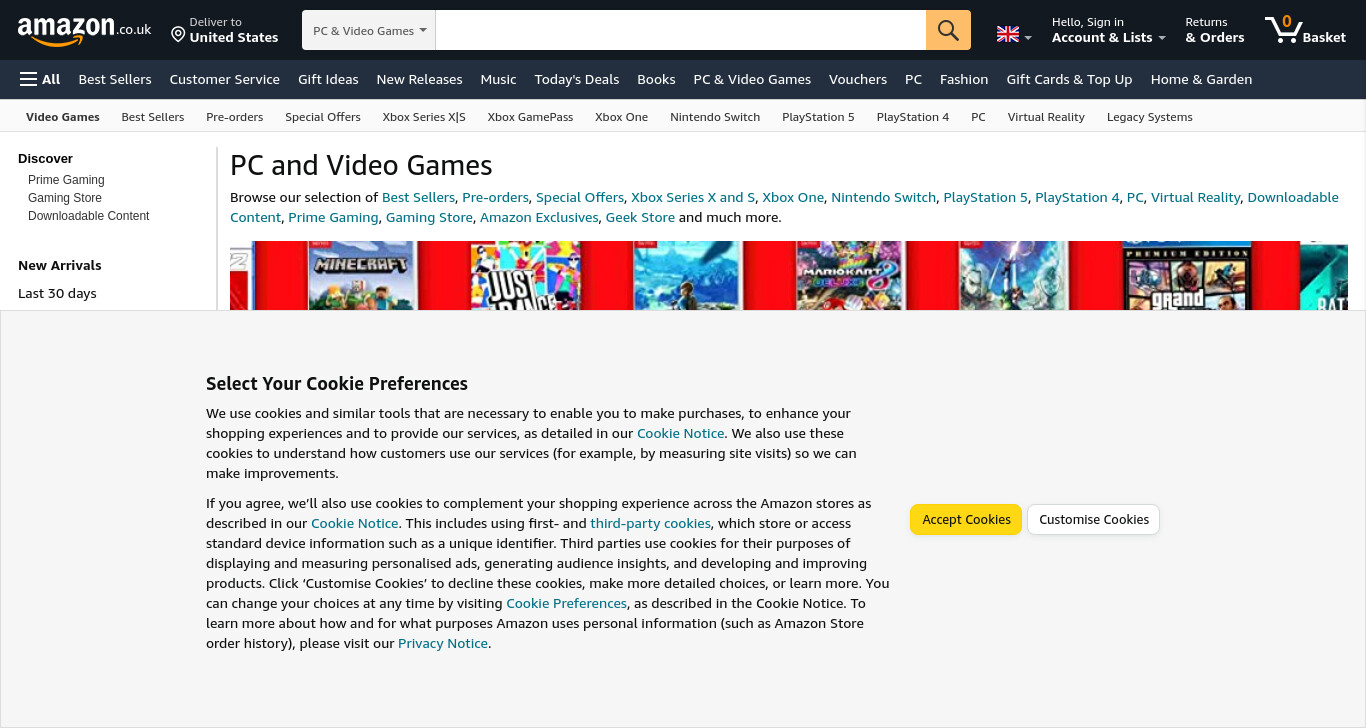The image size is (1366, 728).
Task: Click the Amazon.co.uk logo
Action: click(84, 31)
